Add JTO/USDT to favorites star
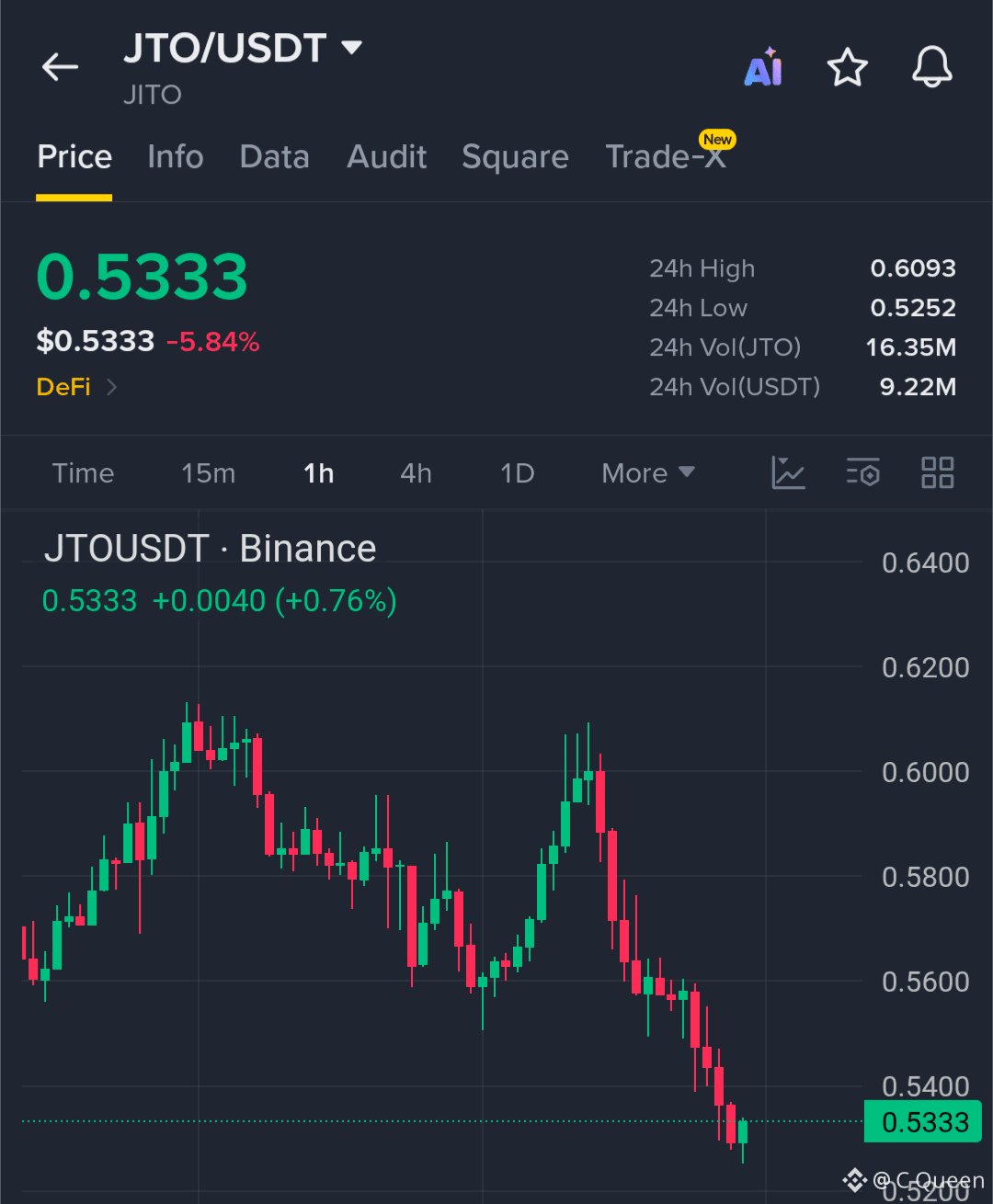 (847, 67)
